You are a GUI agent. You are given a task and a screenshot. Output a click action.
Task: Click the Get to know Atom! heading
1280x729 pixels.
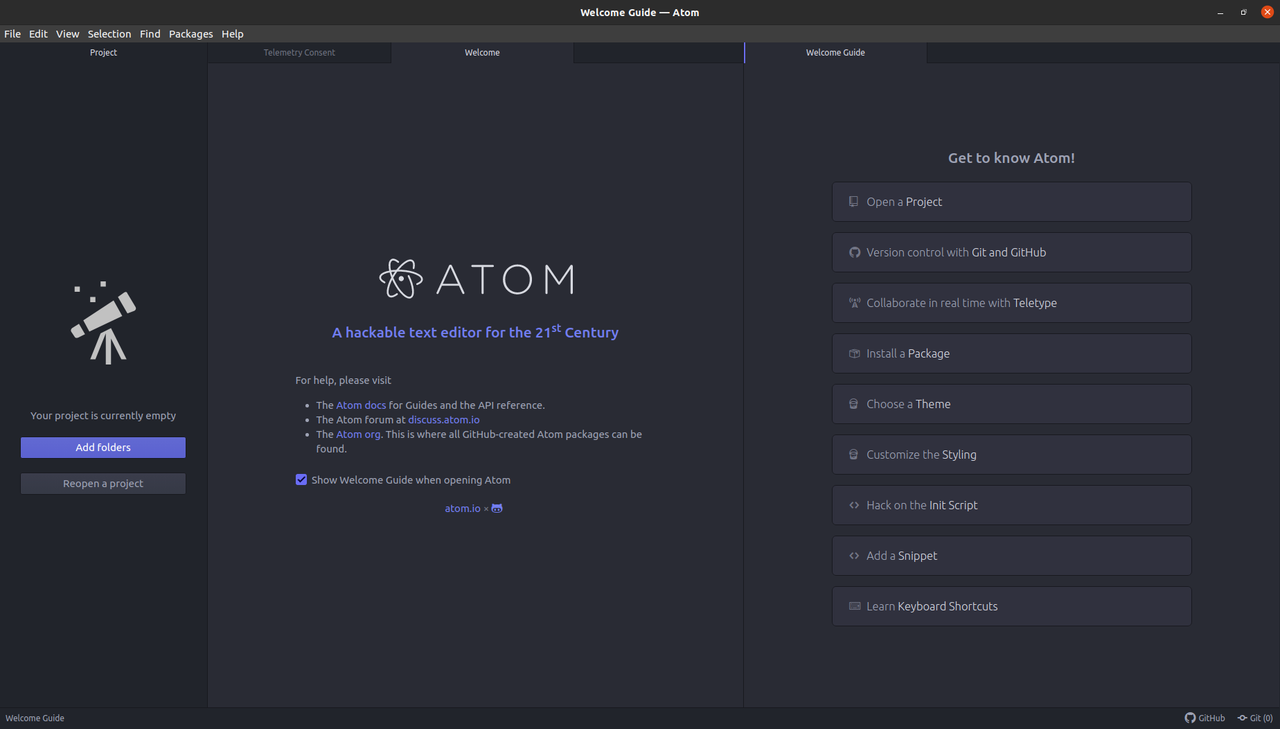[x=1011, y=158]
